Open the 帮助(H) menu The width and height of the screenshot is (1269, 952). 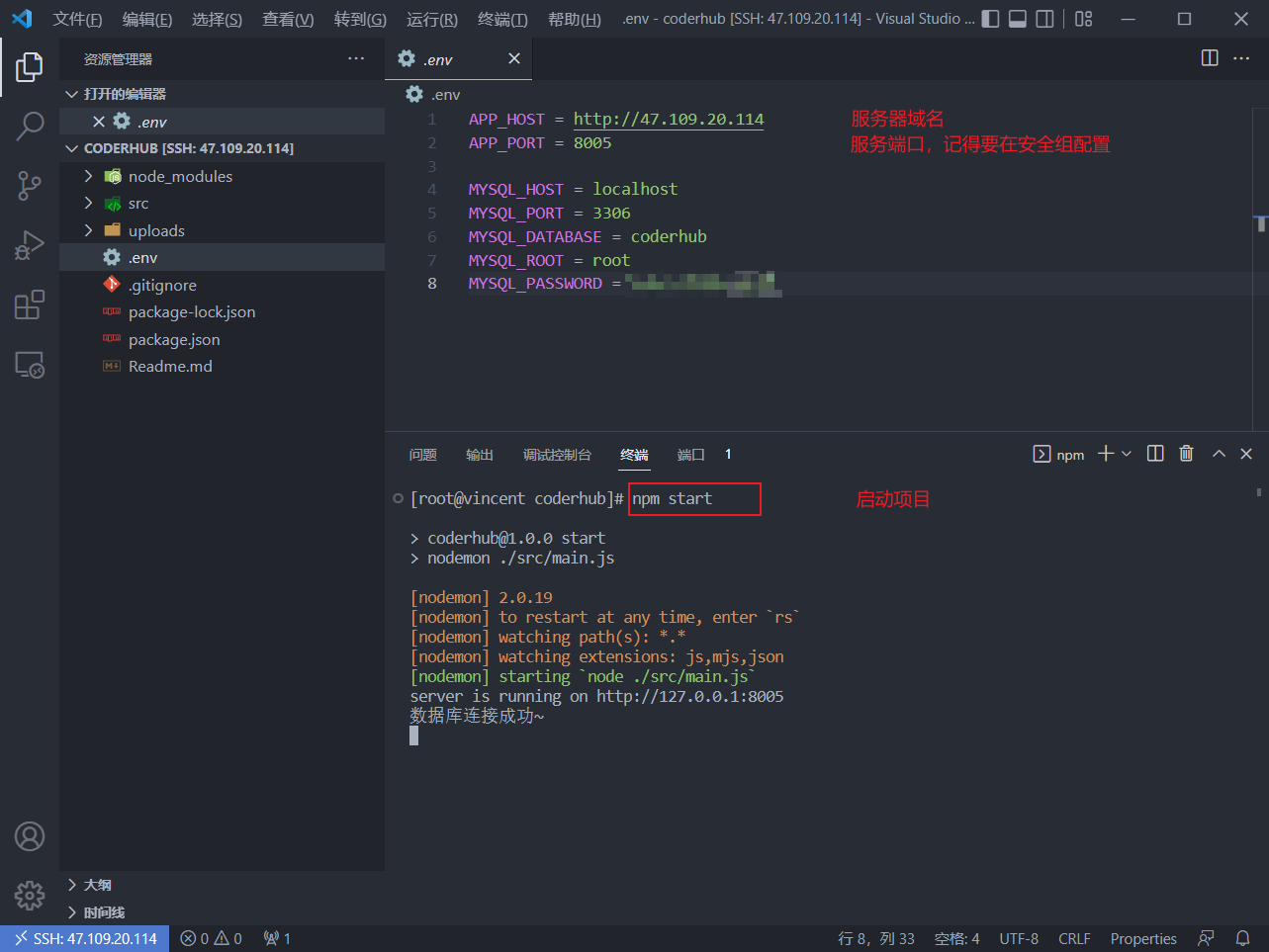click(575, 19)
